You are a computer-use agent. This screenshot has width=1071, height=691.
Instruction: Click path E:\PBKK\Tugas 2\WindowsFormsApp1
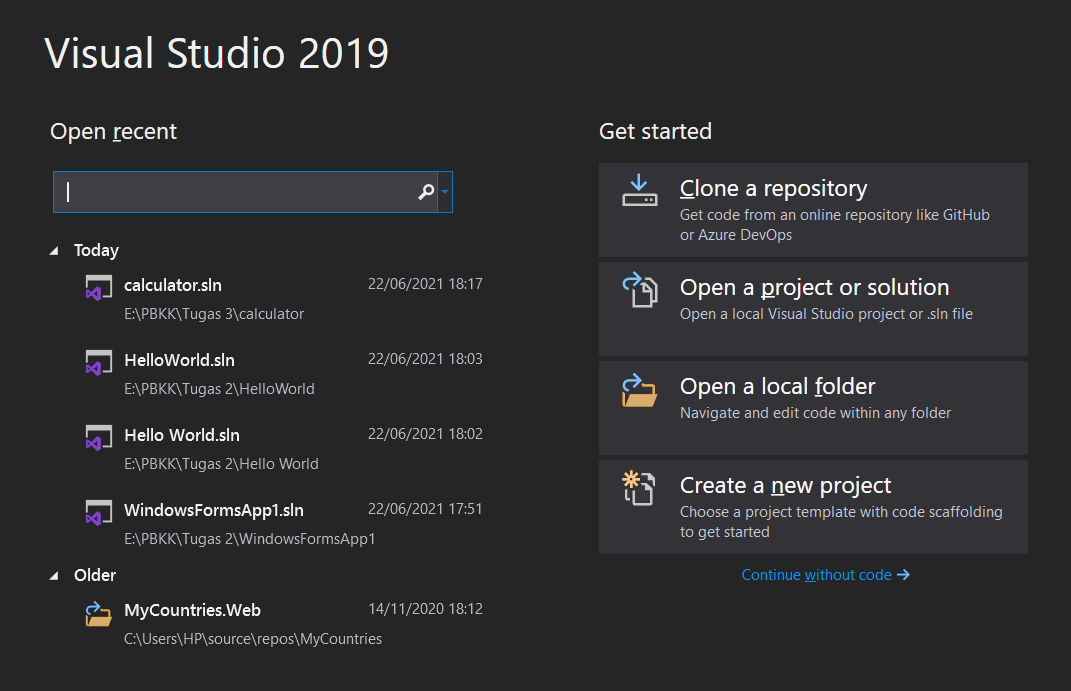249,539
